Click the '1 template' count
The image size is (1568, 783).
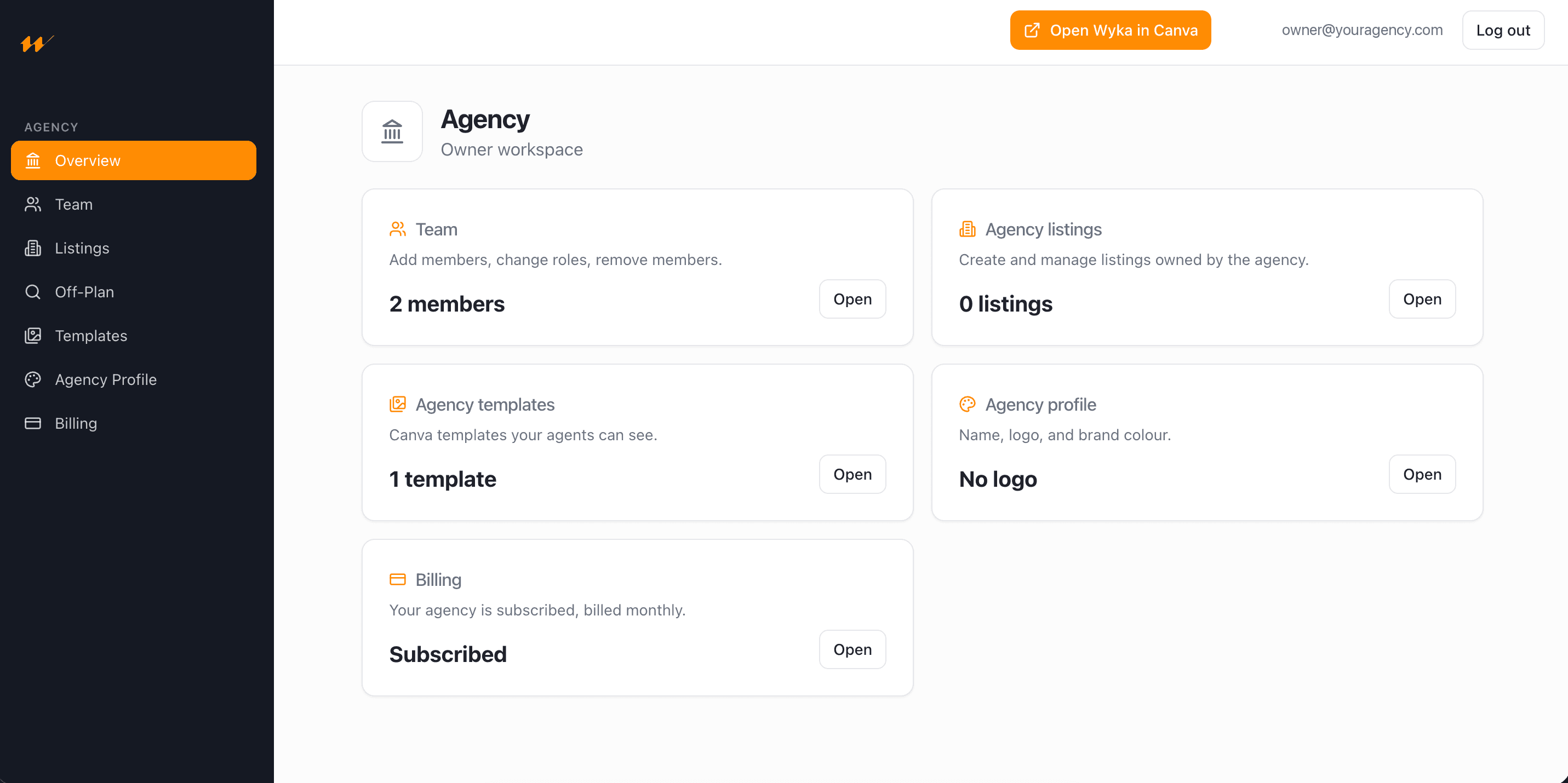[x=443, y=479]
